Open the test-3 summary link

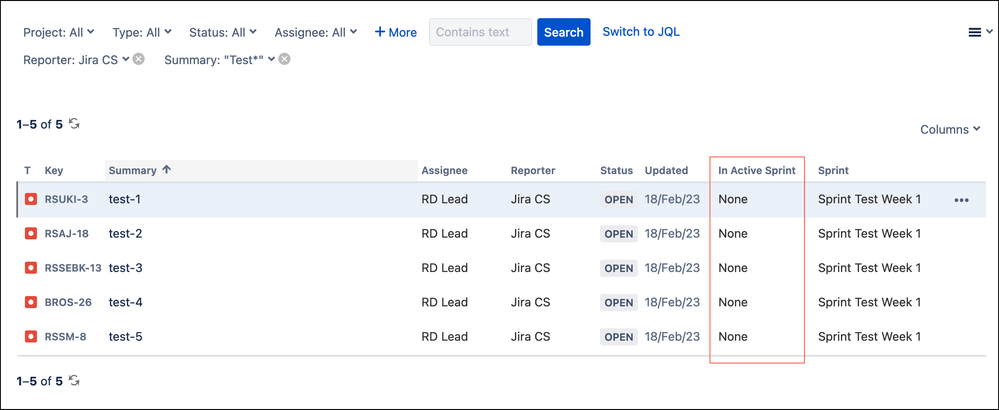click(126, 268)
